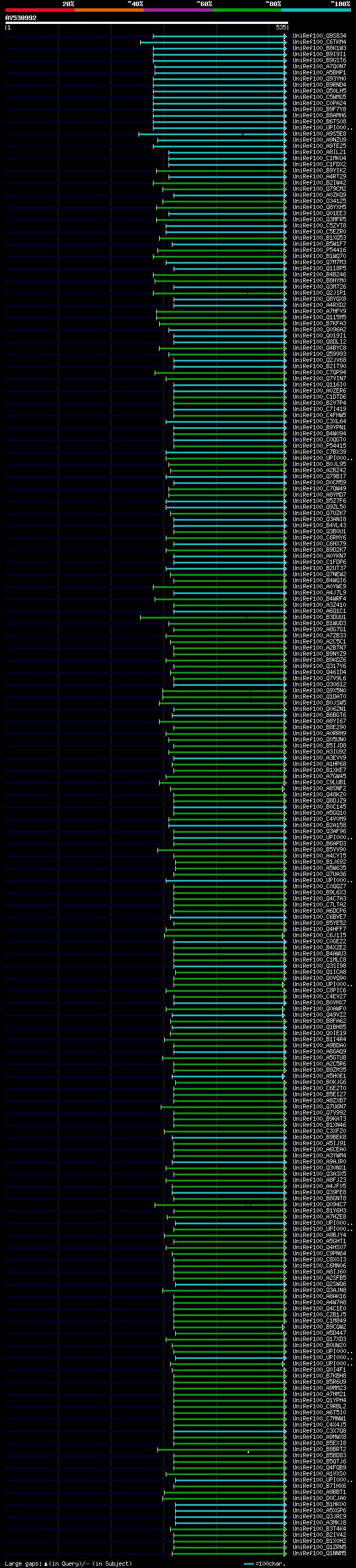Viewport: 356px width, 1568px height.
Task: Click hit label UniRef100_A8G7G1
Action: pos(319,630)
